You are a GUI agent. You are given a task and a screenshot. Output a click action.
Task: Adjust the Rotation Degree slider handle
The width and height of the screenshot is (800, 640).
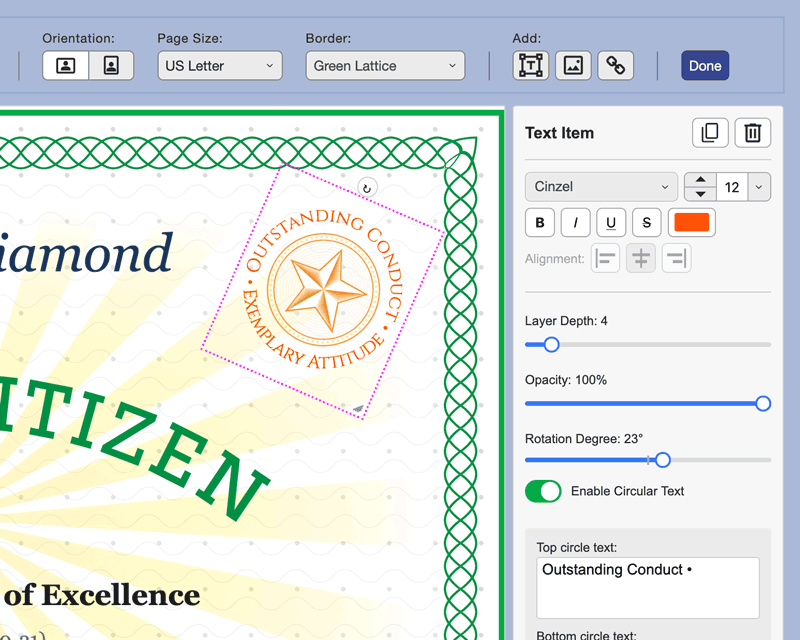pyautogui.click(x=662, y=460)
